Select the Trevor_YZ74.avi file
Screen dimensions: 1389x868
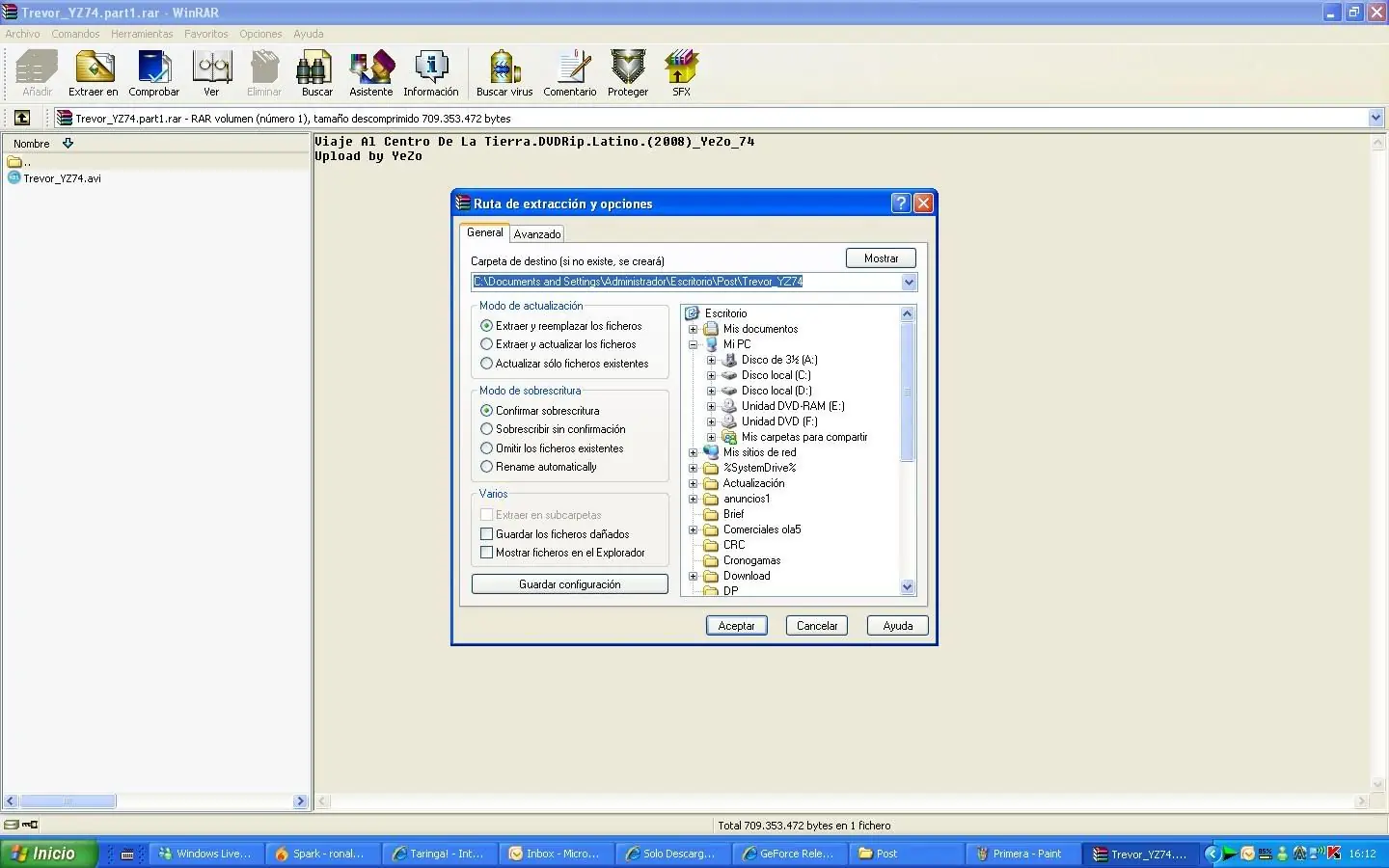pyautogui.click(x=55, y=178)
